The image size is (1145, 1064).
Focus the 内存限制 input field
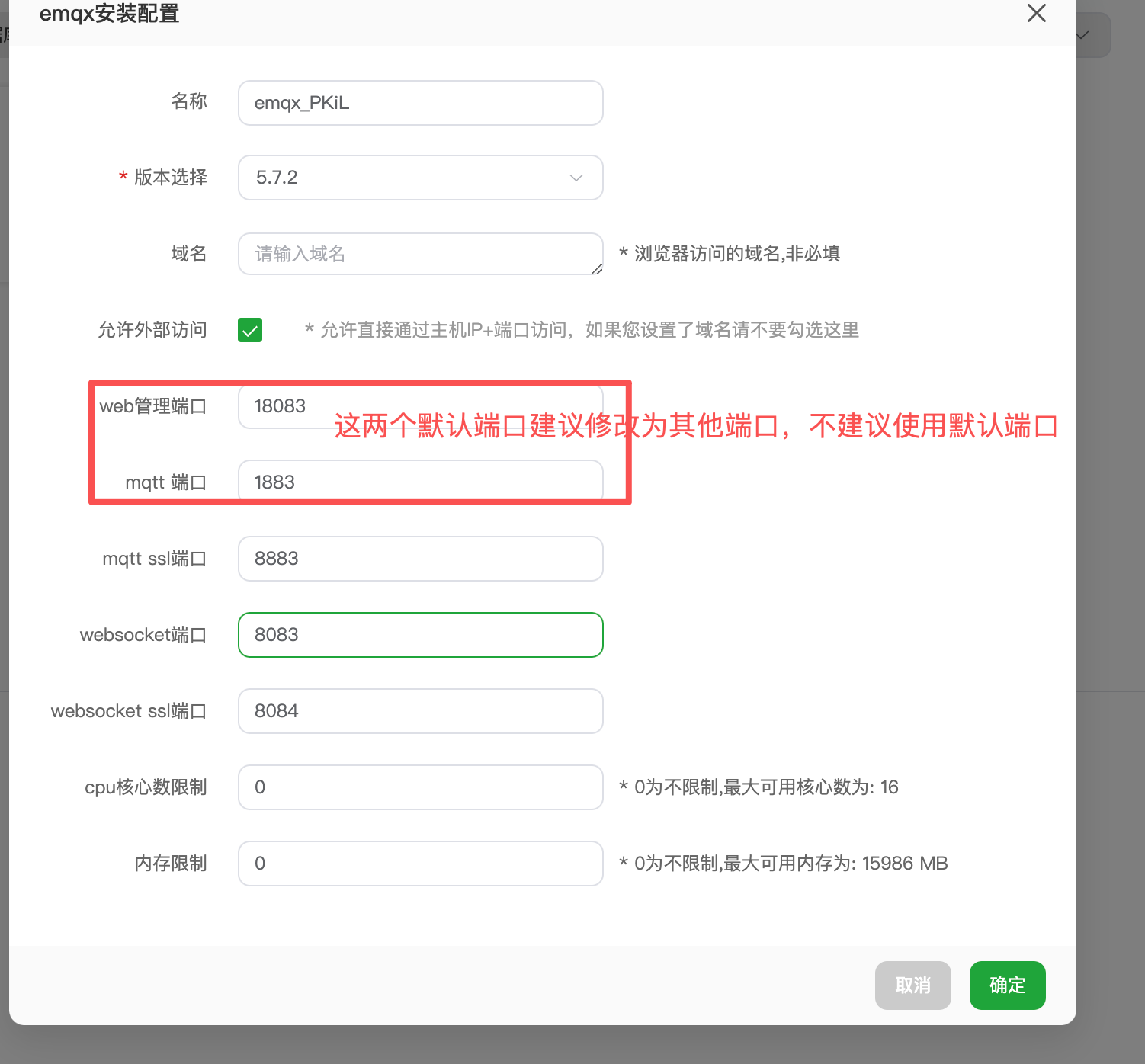[x=420, y=864]
